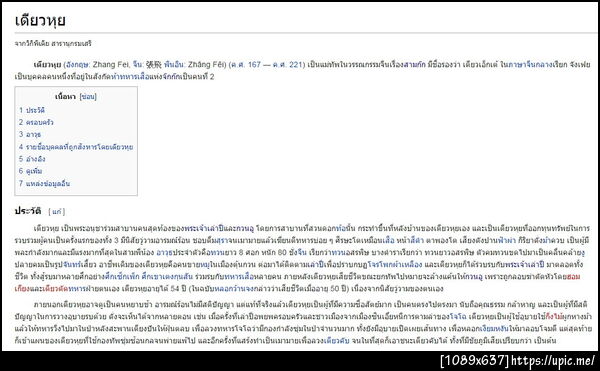600x371 pixels.
Task: Click the page title เตียวหุย
Action: [40, 20]
